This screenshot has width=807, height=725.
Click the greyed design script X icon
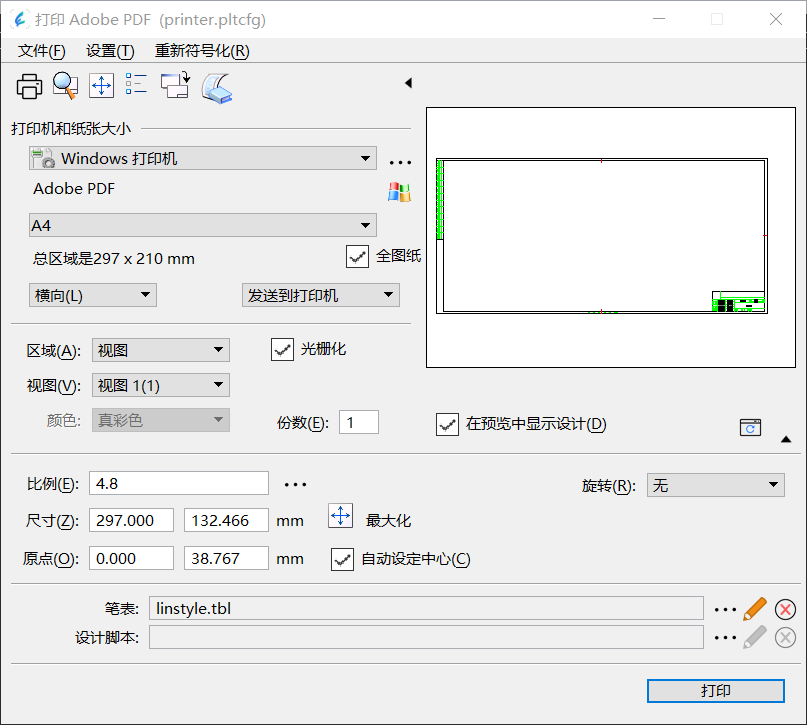coord(785,638)
